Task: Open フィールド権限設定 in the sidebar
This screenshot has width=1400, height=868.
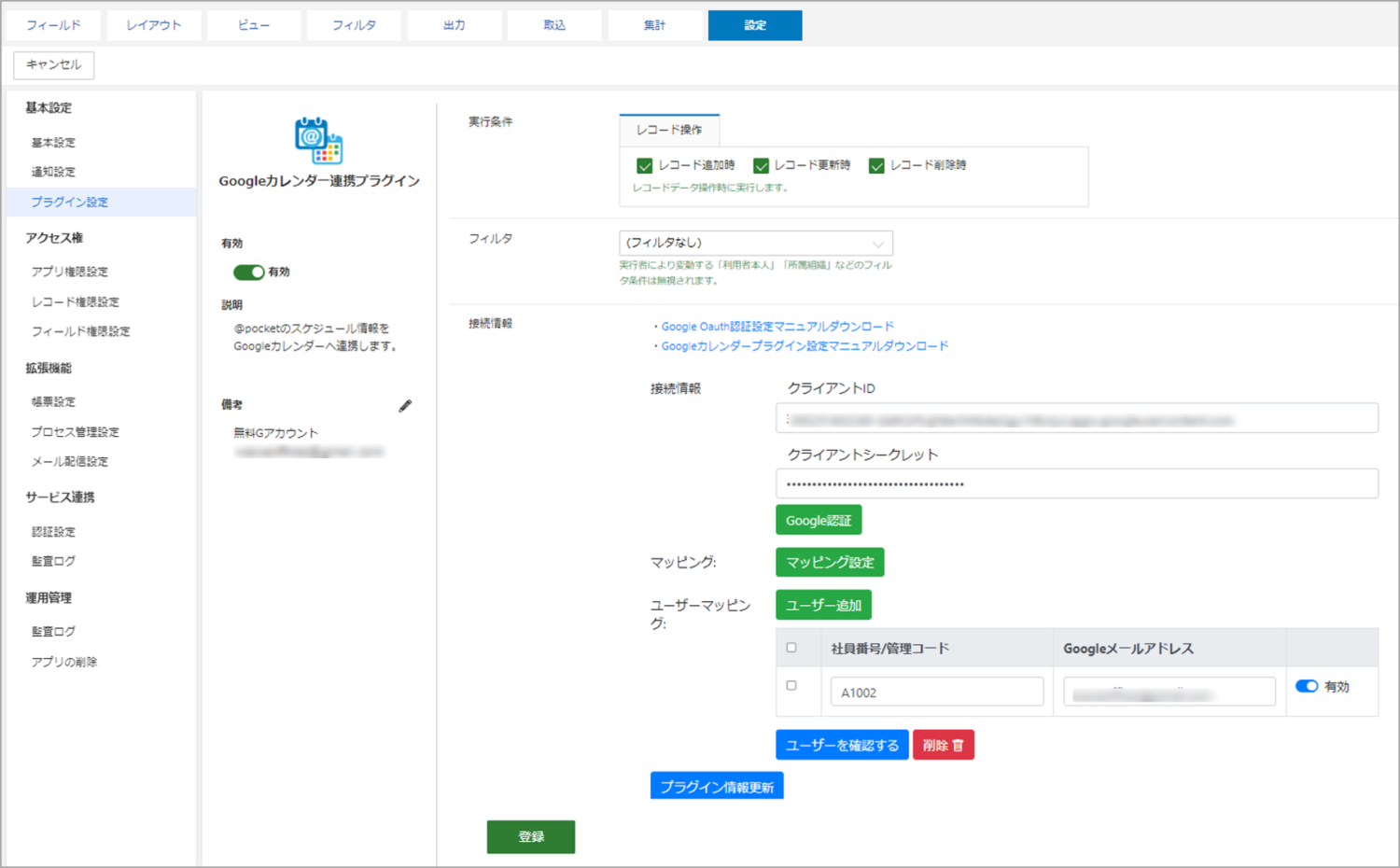Action: coord(80,331)
